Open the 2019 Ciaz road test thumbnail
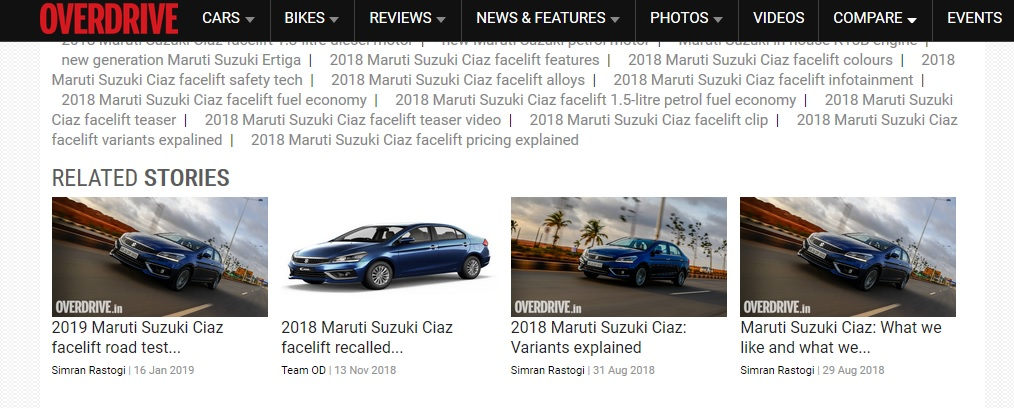 coord(160,257)
